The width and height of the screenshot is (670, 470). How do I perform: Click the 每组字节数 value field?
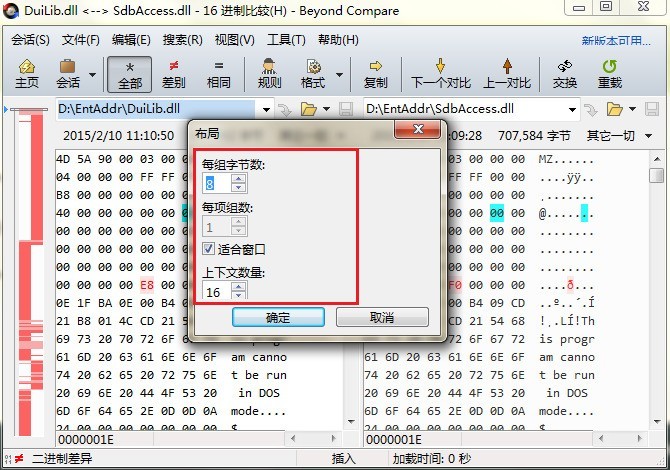click(217, 183)
